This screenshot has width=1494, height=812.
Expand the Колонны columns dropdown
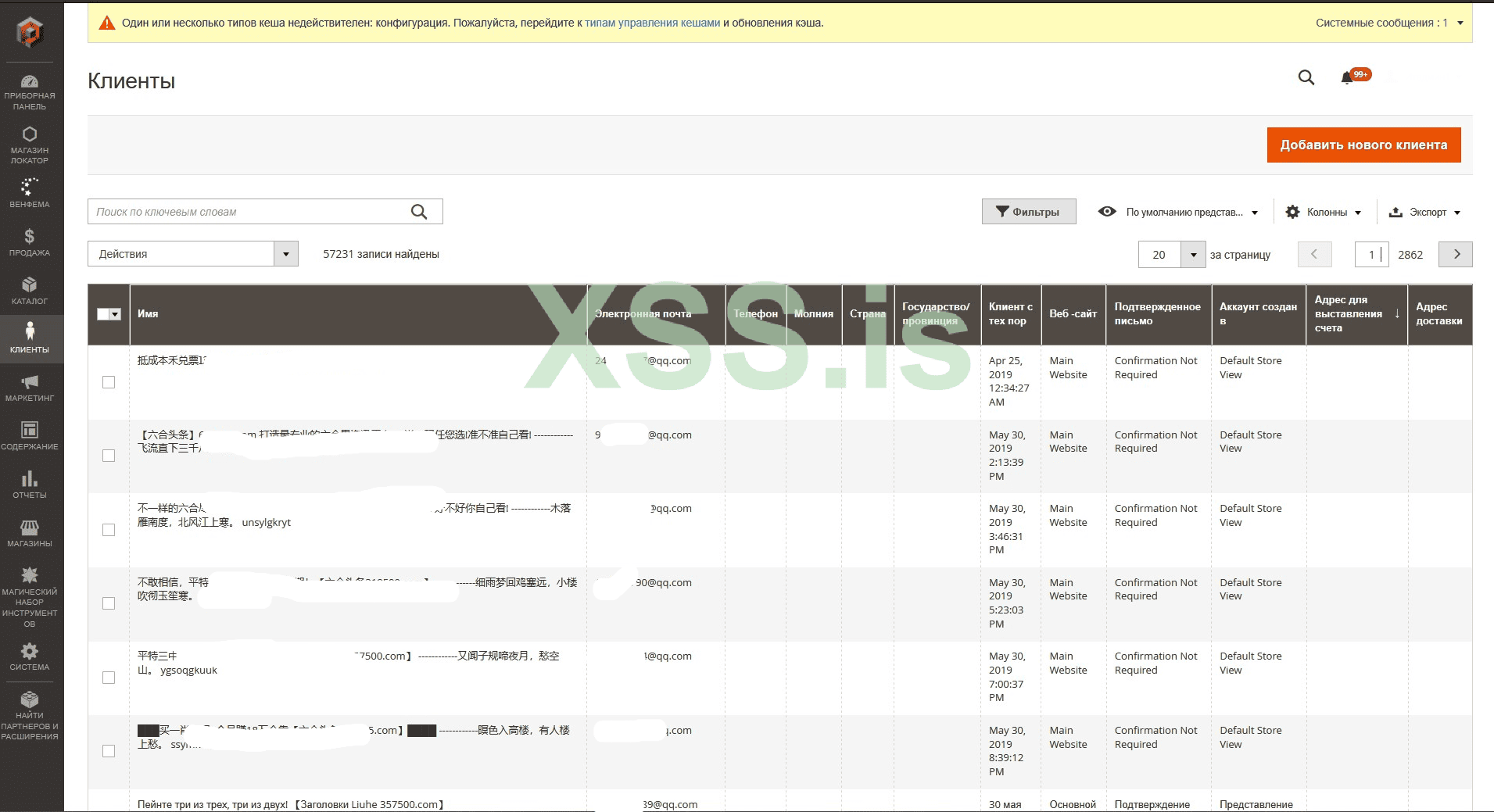click(1324, 212)
